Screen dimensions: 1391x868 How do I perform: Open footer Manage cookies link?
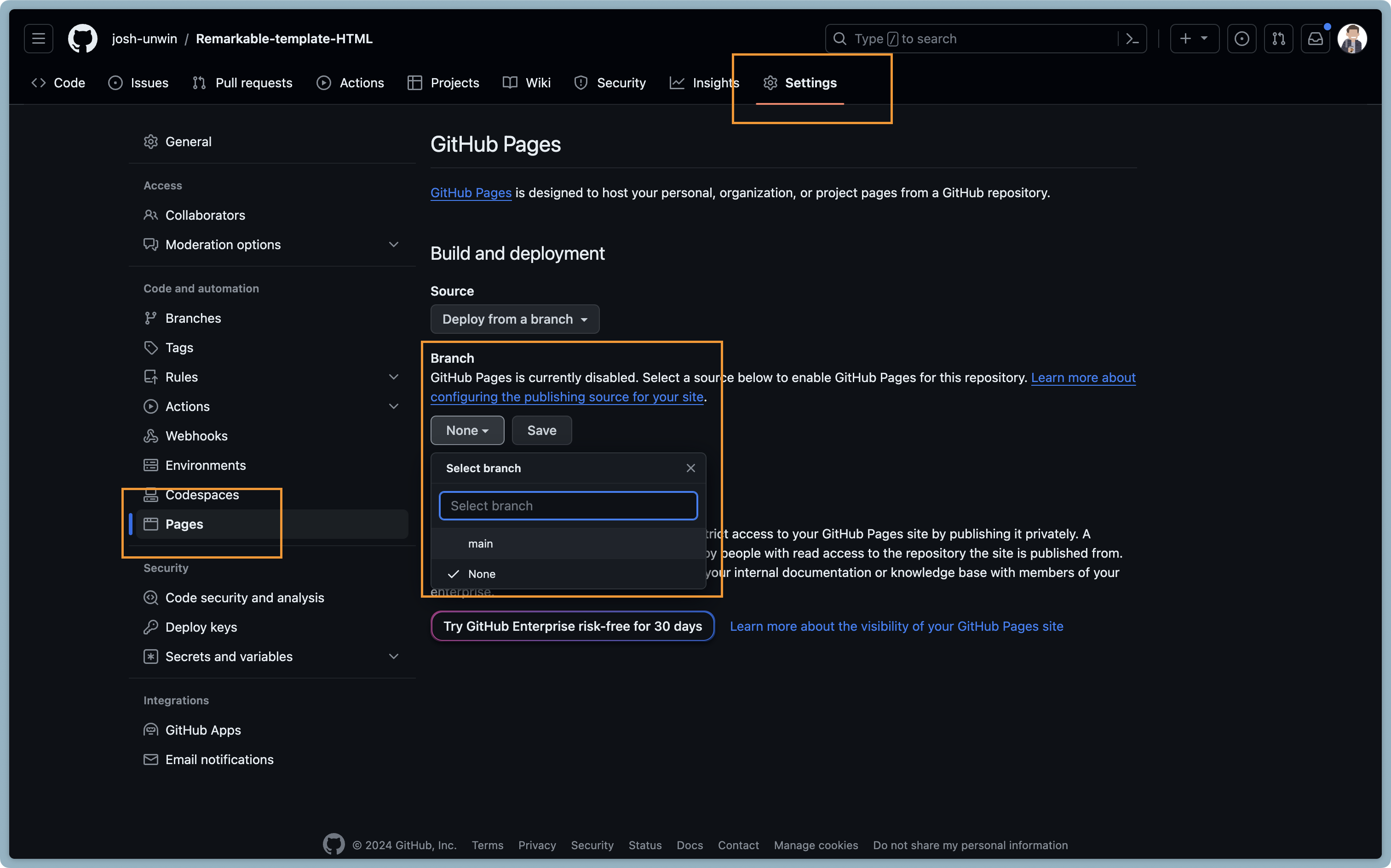pyautogui.click(x=816, y=845)
